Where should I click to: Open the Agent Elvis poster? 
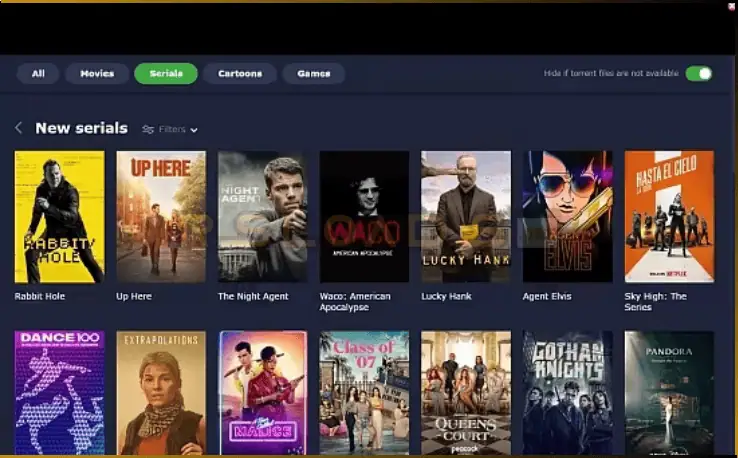[567, 217]
